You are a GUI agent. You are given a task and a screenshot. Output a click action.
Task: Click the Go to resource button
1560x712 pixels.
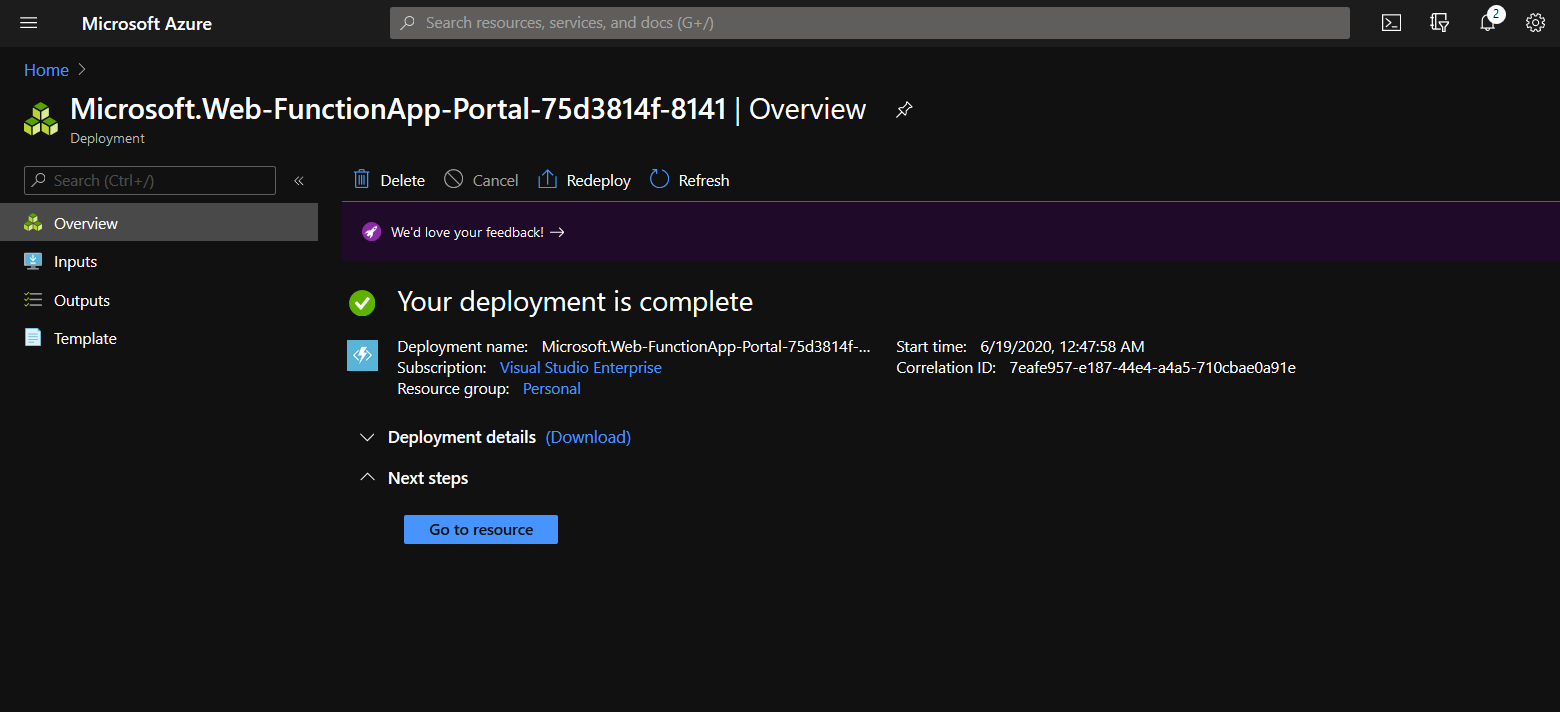pyautogui.click(x=480, y=529)
